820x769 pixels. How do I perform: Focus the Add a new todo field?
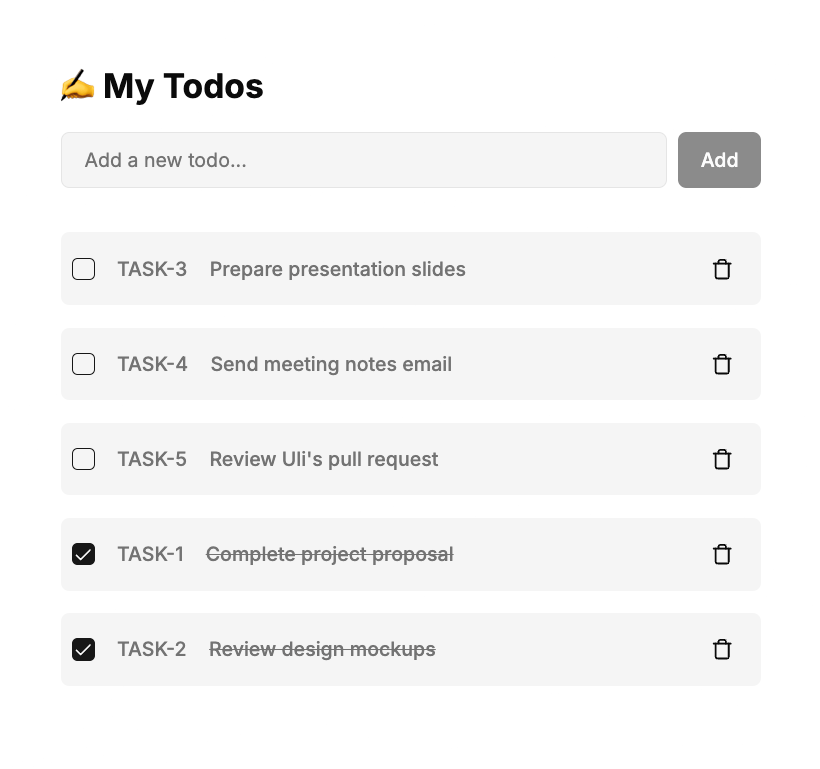click(364, 160)
